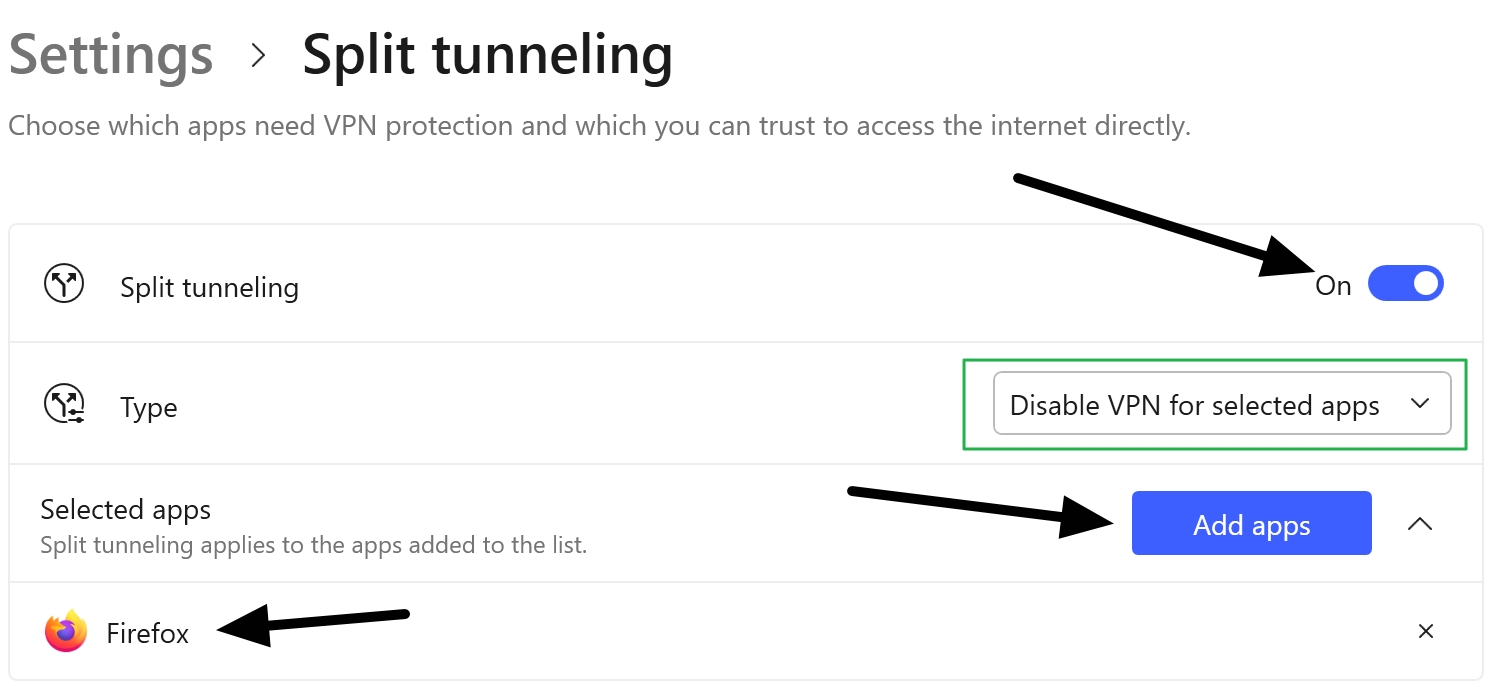Click empty space in the Firefox row
Viewport: 1508px width, 690px height.
pos(800,632)
